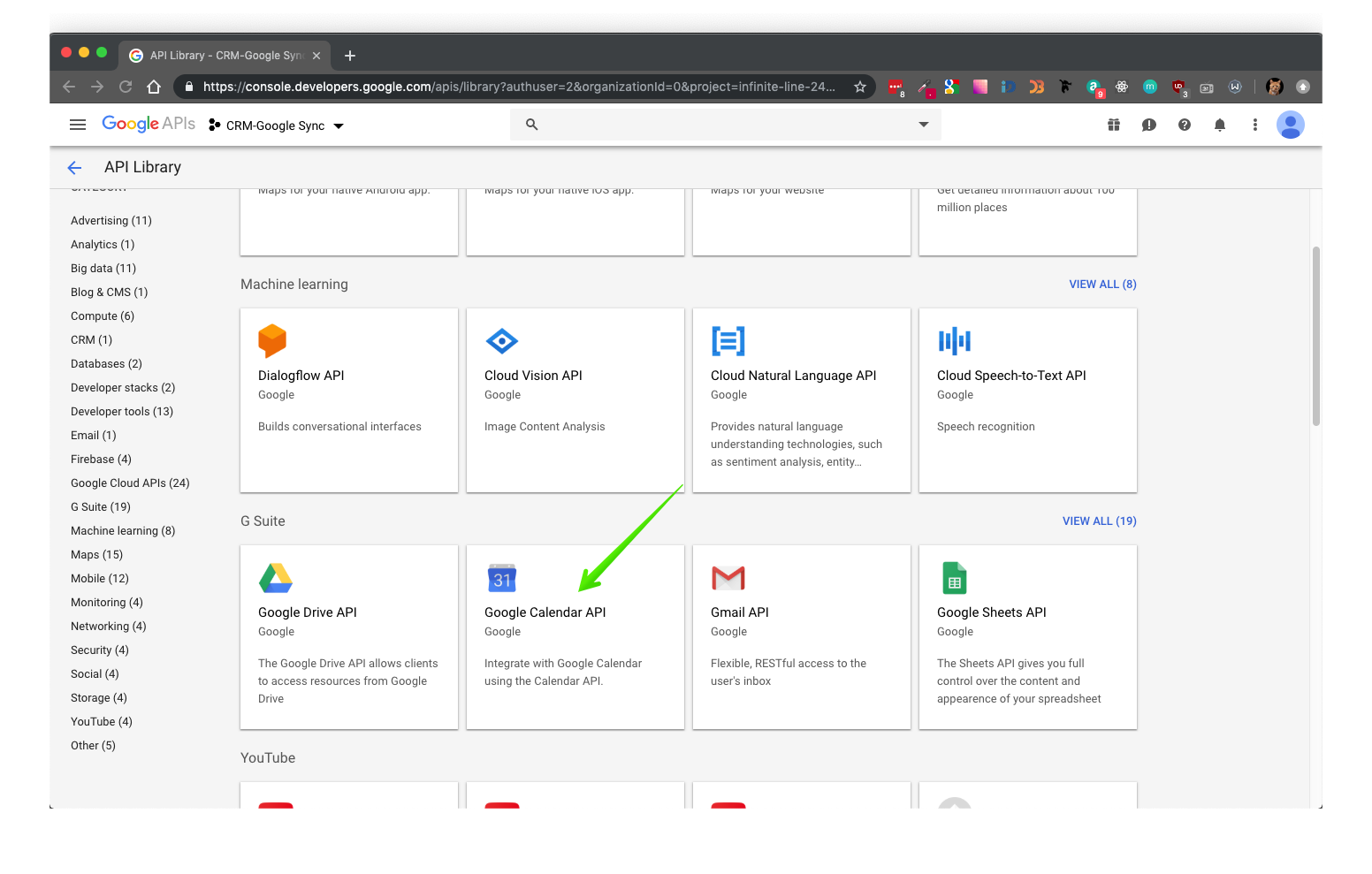
Task: Click the Google APIs logo
Action: [149, 124]
